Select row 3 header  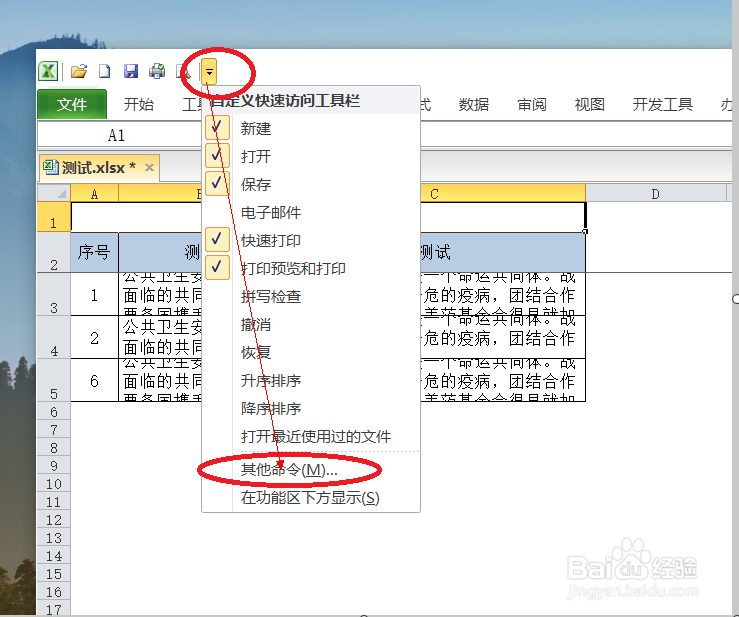(x=54, y=294)
